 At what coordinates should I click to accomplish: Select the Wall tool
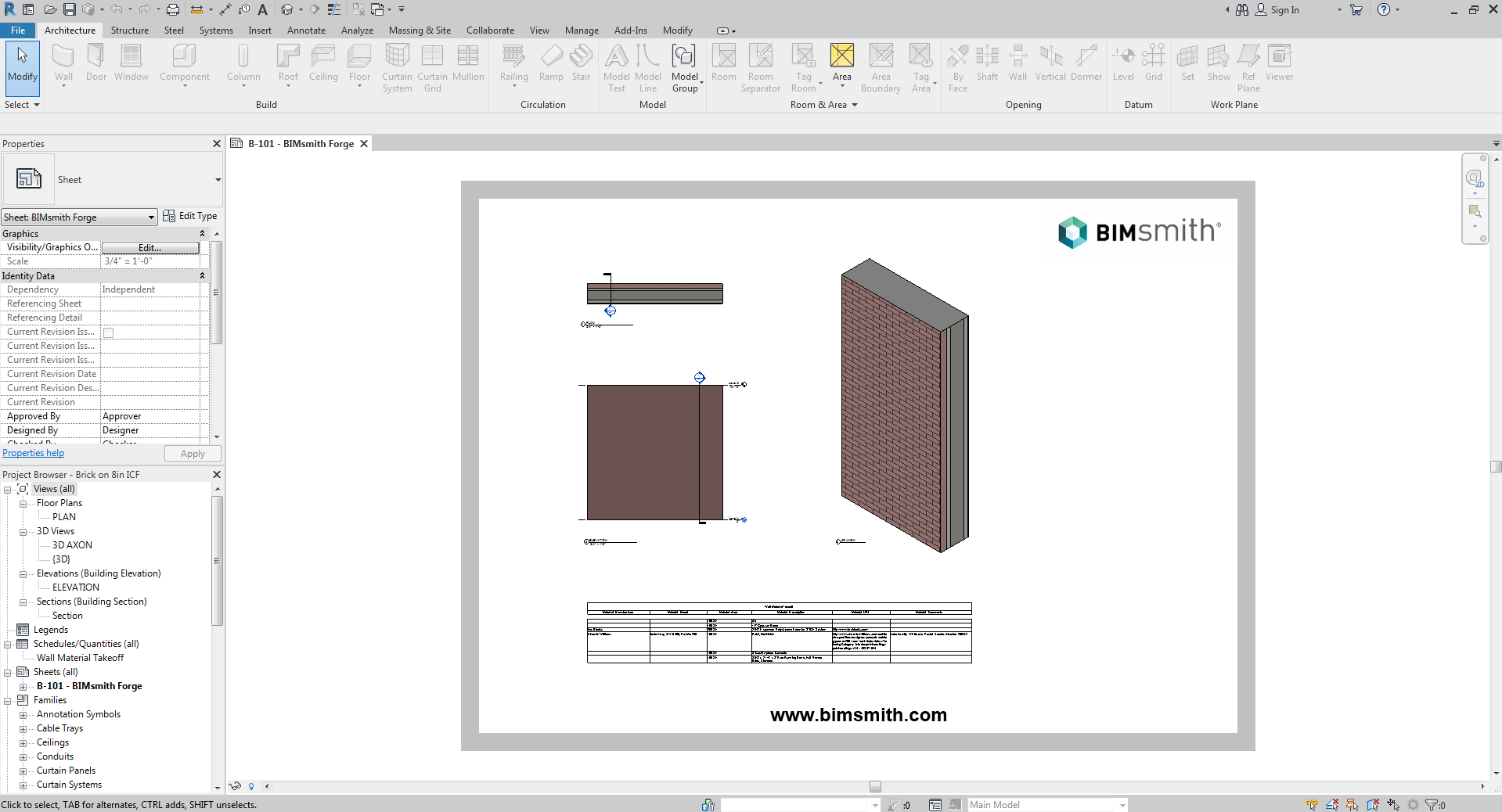coord(63,63)
